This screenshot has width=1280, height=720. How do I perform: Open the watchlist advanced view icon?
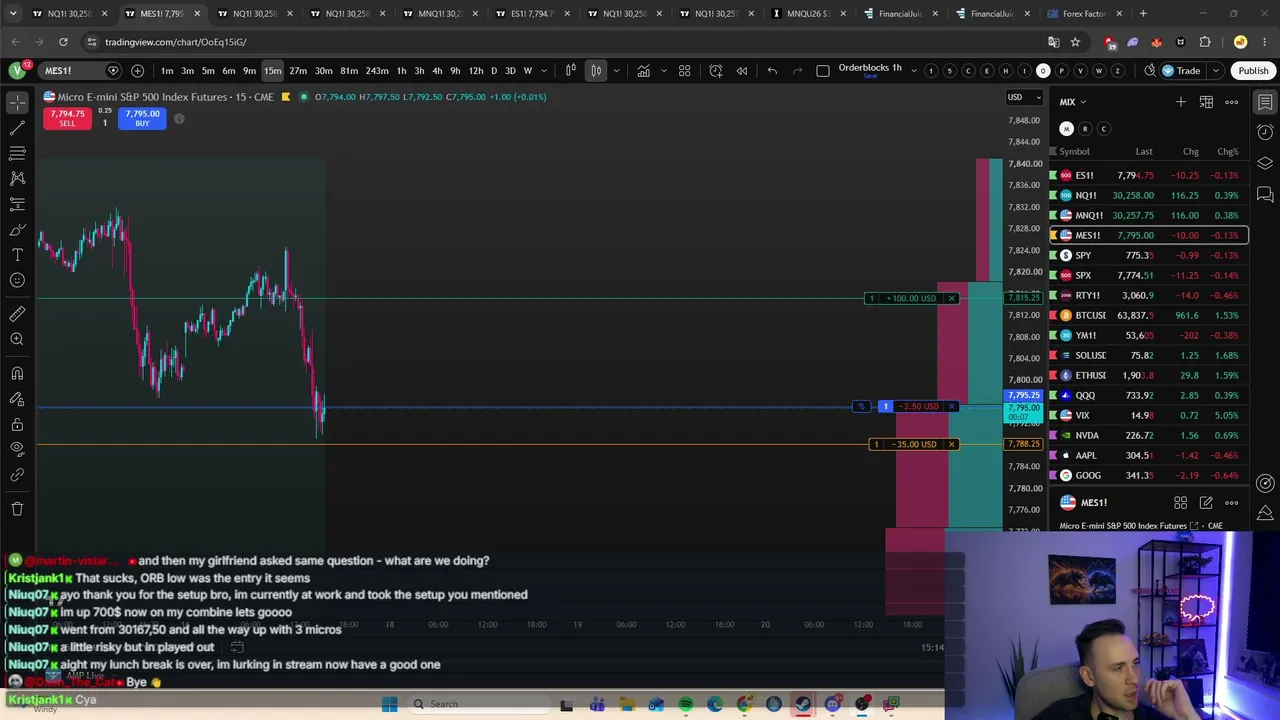point(1206,102)
